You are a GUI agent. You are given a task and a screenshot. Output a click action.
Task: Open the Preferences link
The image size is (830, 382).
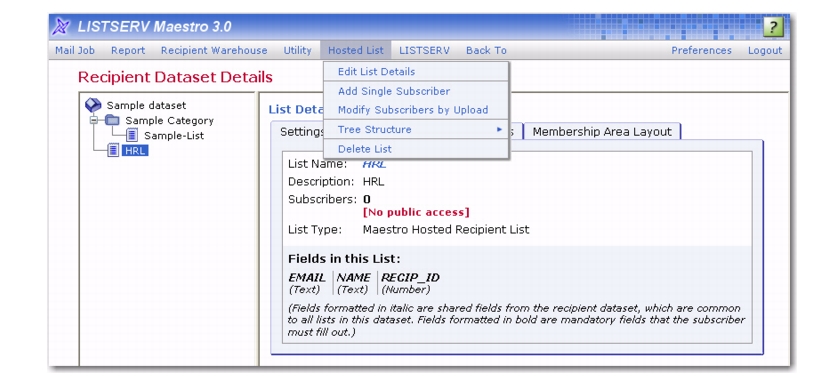point(701,50)
